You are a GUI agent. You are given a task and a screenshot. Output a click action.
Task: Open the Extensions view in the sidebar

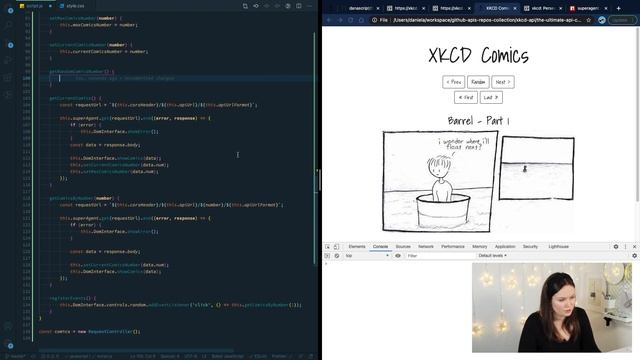pyautogui.click(x=8, y=78)
